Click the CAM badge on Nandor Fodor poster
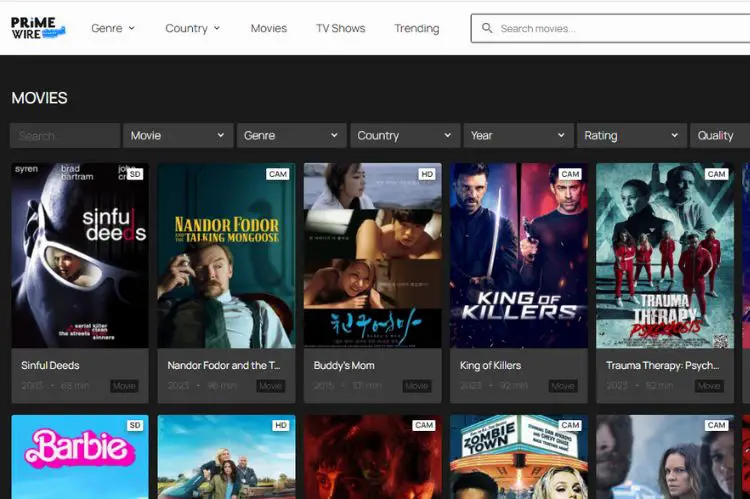The height and width of the screenshot is (499, 750). [x=278, y=174]
